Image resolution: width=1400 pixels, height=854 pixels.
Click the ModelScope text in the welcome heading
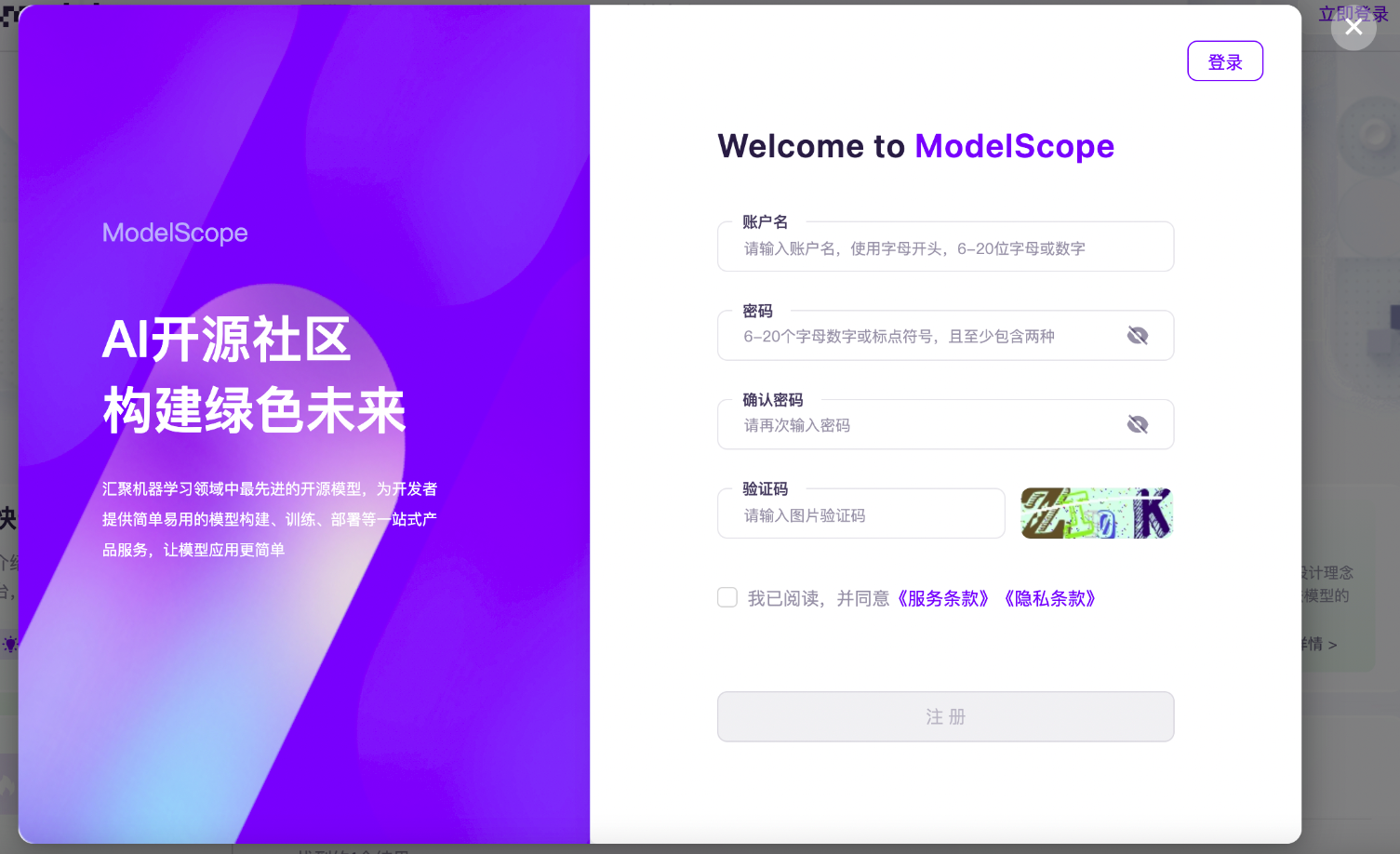click(1013, 146)
